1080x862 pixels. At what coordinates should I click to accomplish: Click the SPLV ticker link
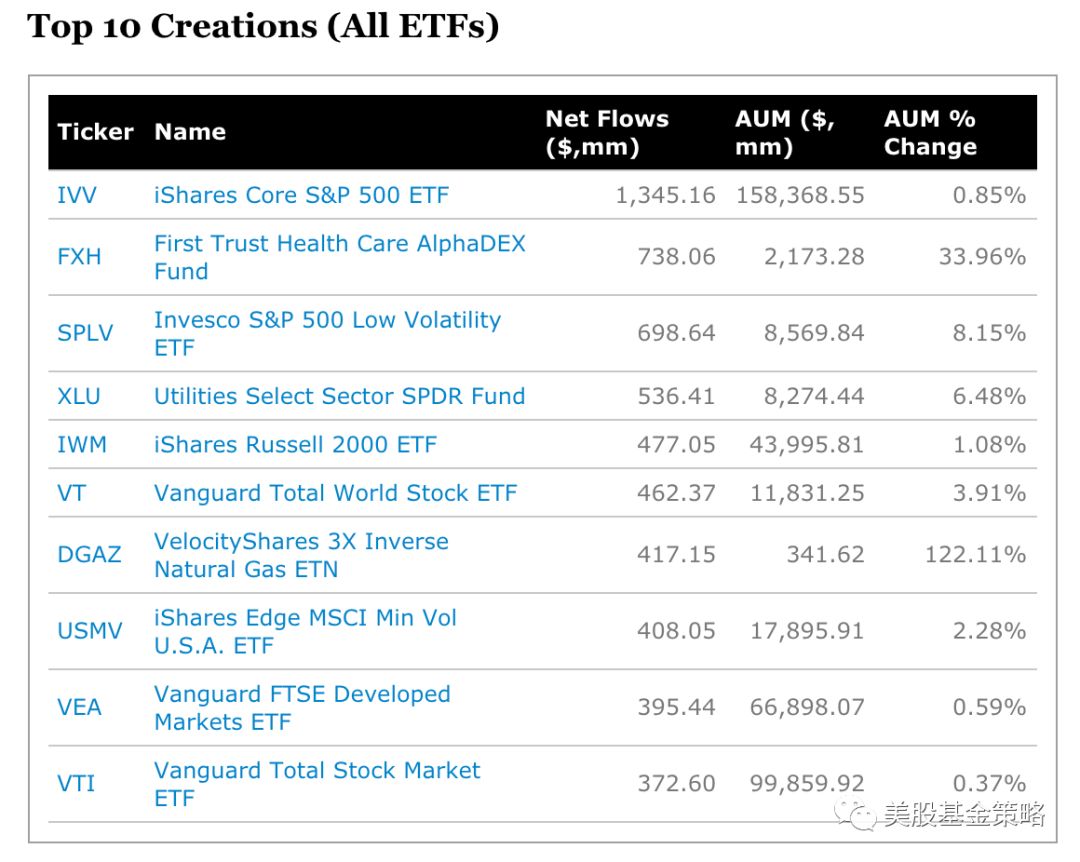pos(85,333)
